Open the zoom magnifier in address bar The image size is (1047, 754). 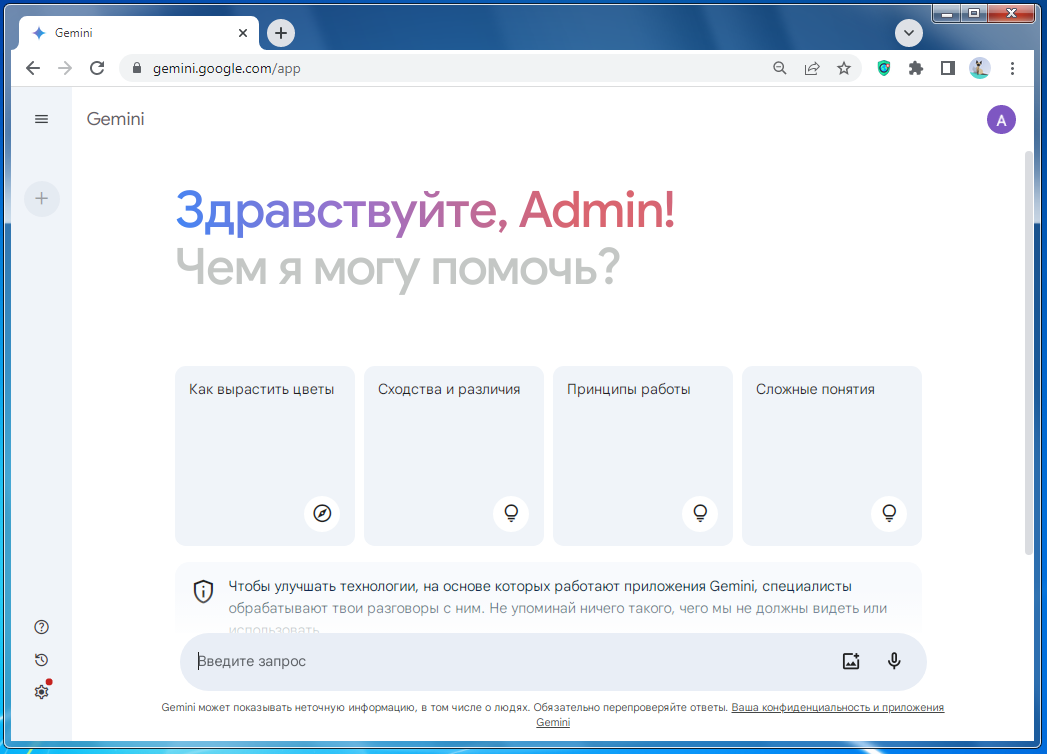pyautogui.click(x=779, y=68)
